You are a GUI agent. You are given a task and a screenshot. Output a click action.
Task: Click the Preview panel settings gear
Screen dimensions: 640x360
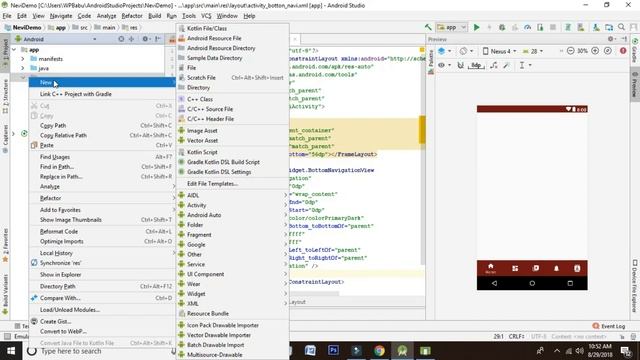611,39
